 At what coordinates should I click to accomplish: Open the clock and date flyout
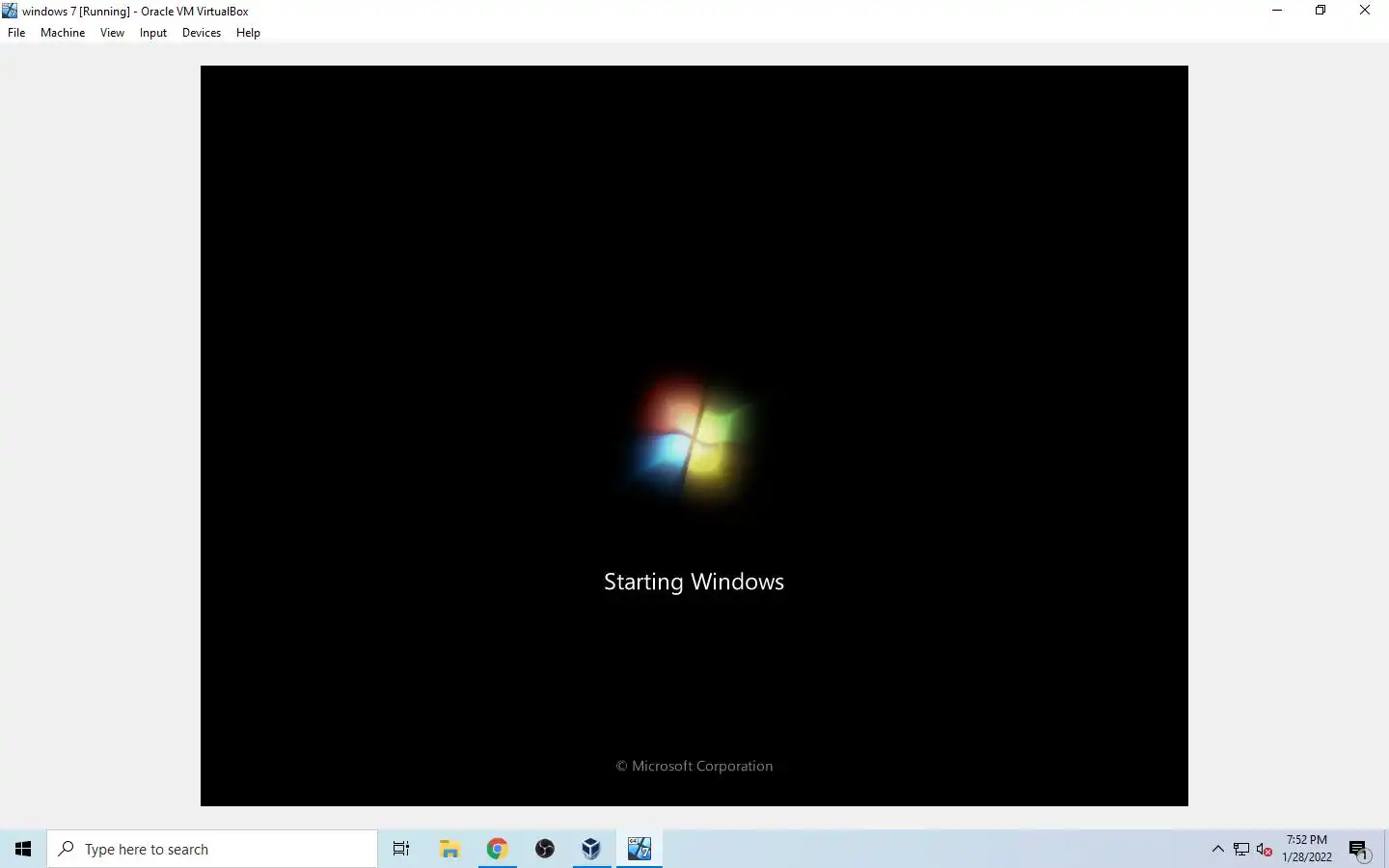[1307, 849]
